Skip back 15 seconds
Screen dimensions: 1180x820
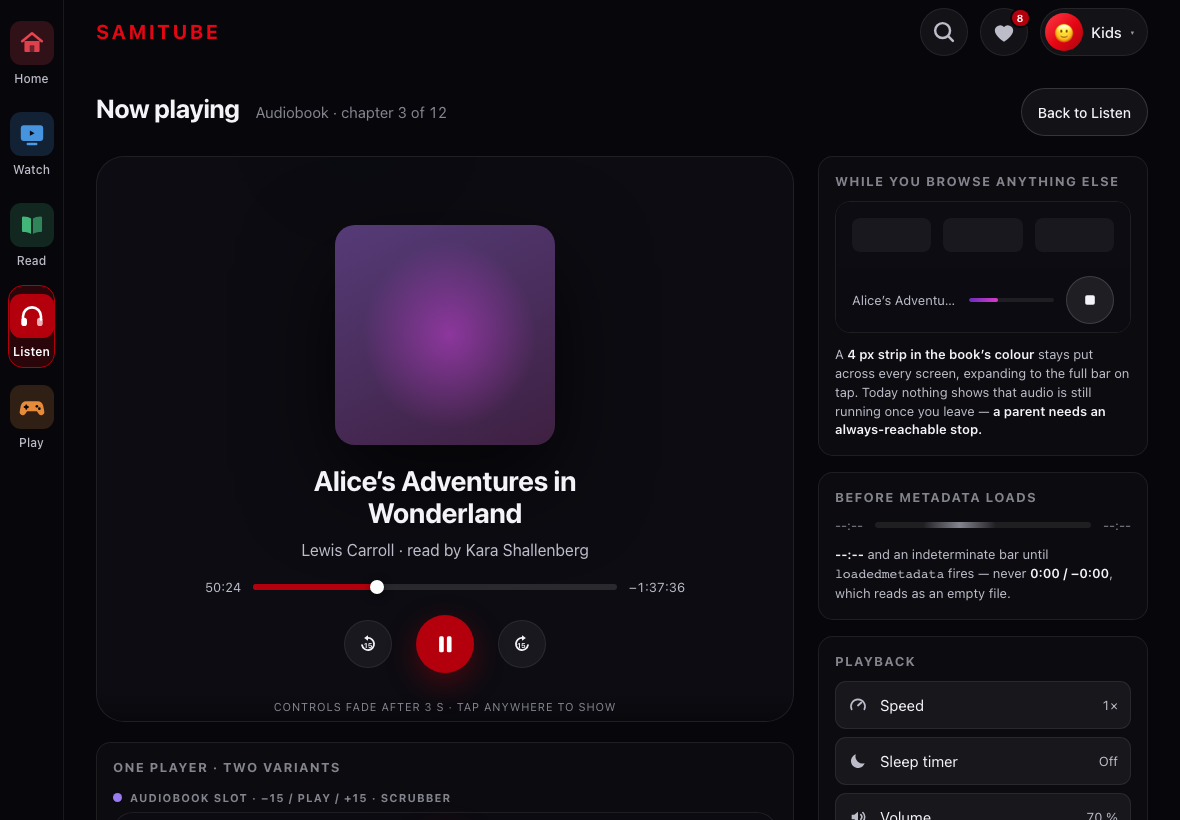coord(368,644)
